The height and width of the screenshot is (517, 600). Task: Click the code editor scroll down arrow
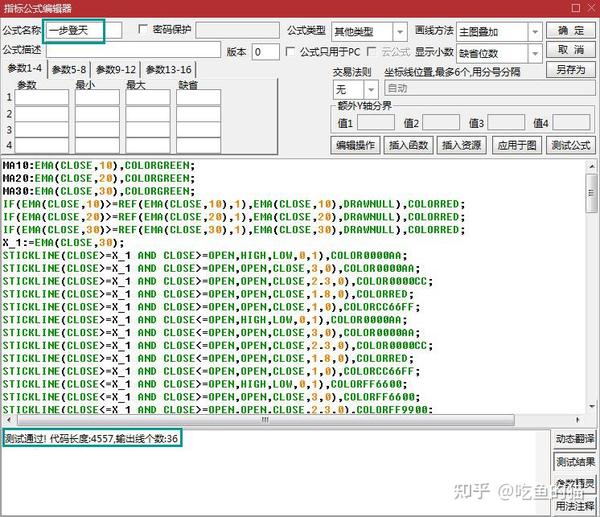coord(592,406)
